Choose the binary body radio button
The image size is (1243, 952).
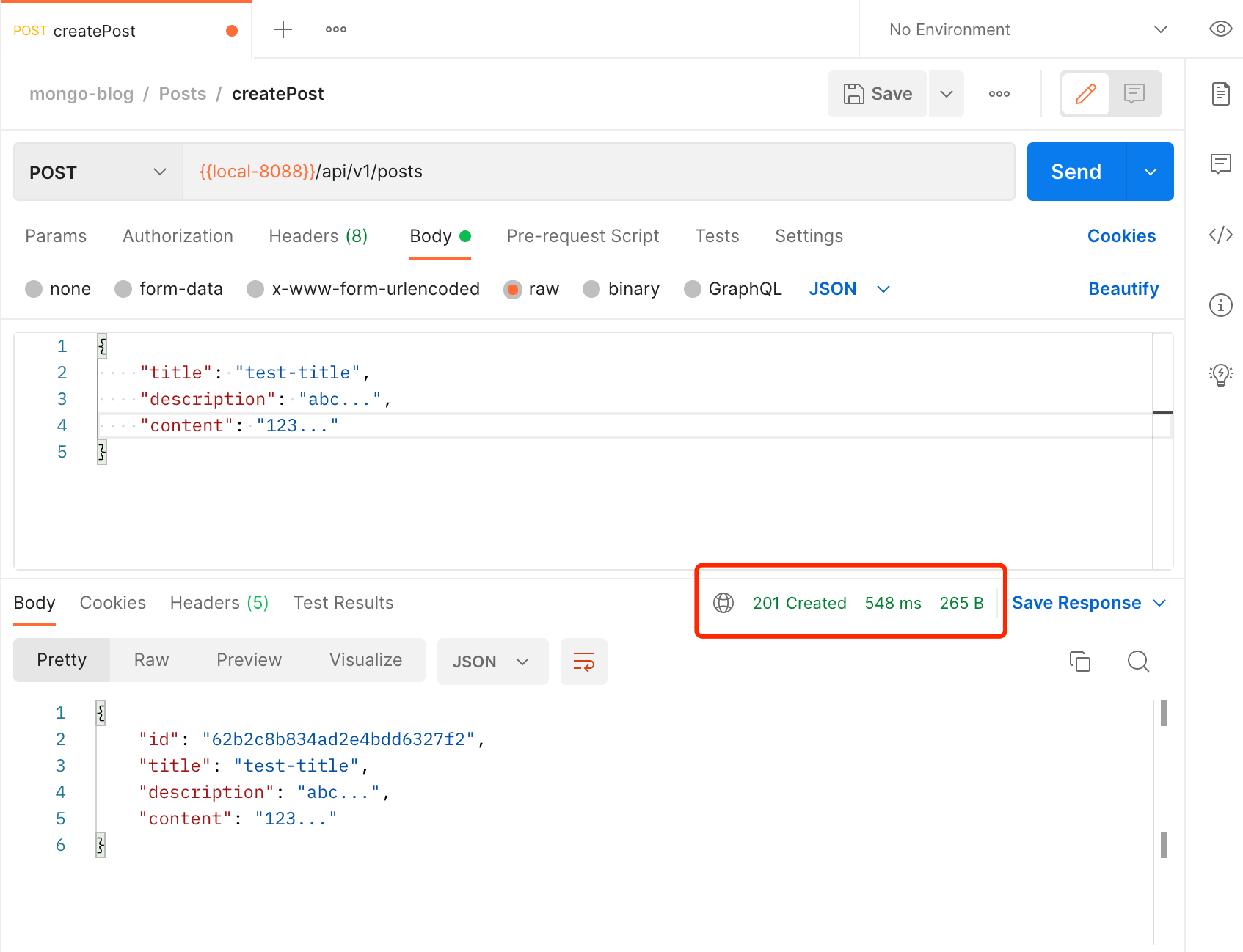[621, 289]
